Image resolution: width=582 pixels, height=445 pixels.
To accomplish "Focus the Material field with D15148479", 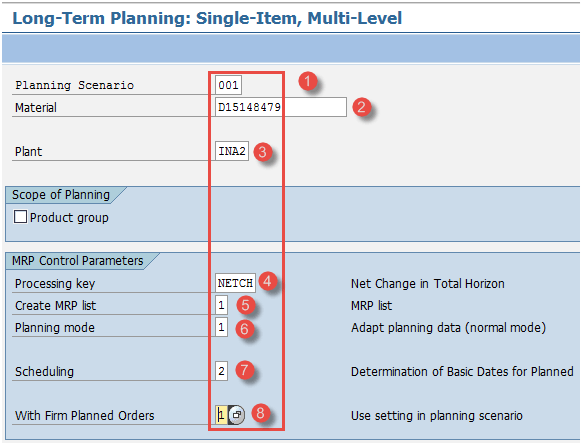I will (281, 107).
